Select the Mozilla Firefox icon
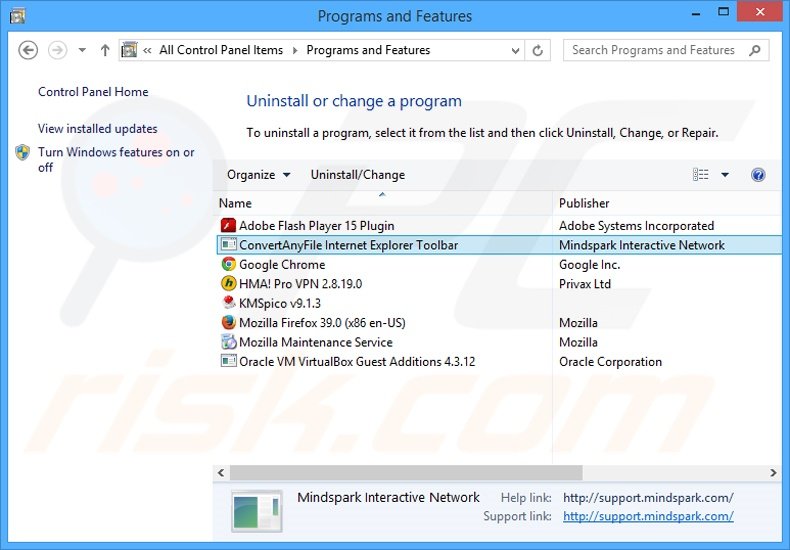790x550 pixels. pyautogui.click(x=228, y=322)
